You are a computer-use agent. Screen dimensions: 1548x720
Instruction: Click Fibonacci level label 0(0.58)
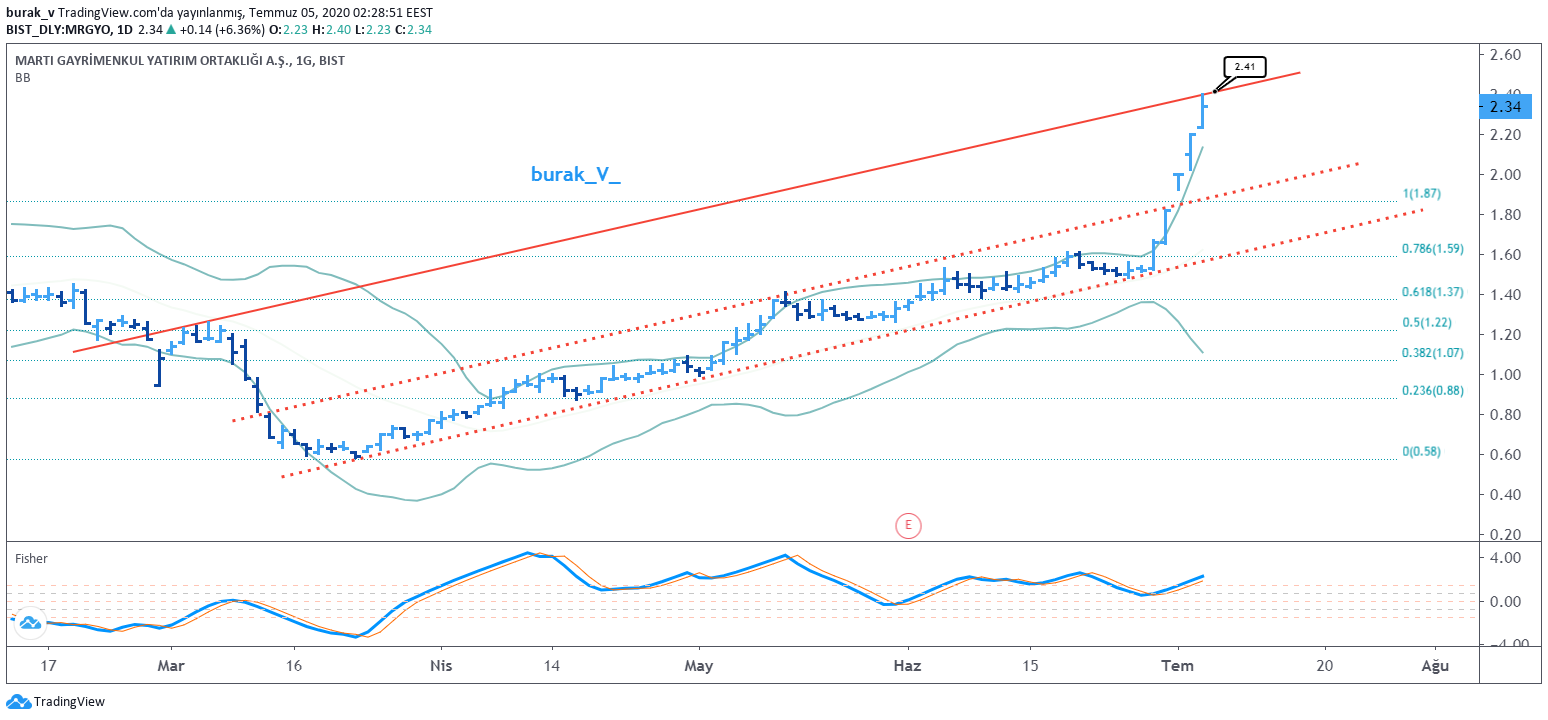point(1421,452)
